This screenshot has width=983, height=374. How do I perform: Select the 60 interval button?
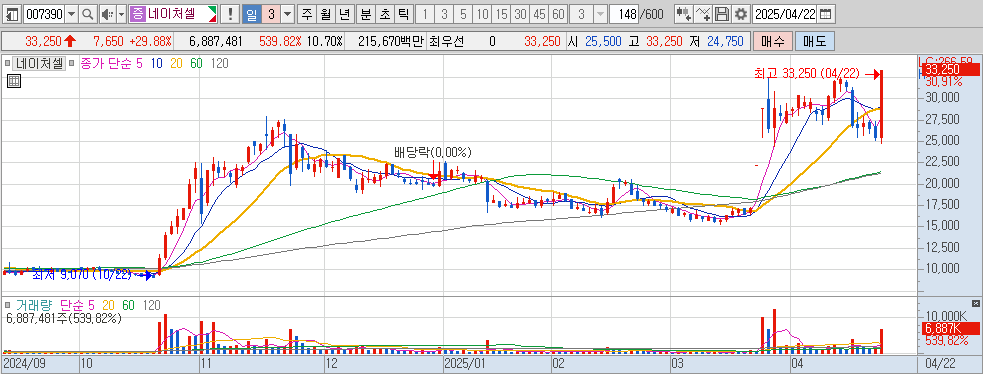(x=559, y=14)
